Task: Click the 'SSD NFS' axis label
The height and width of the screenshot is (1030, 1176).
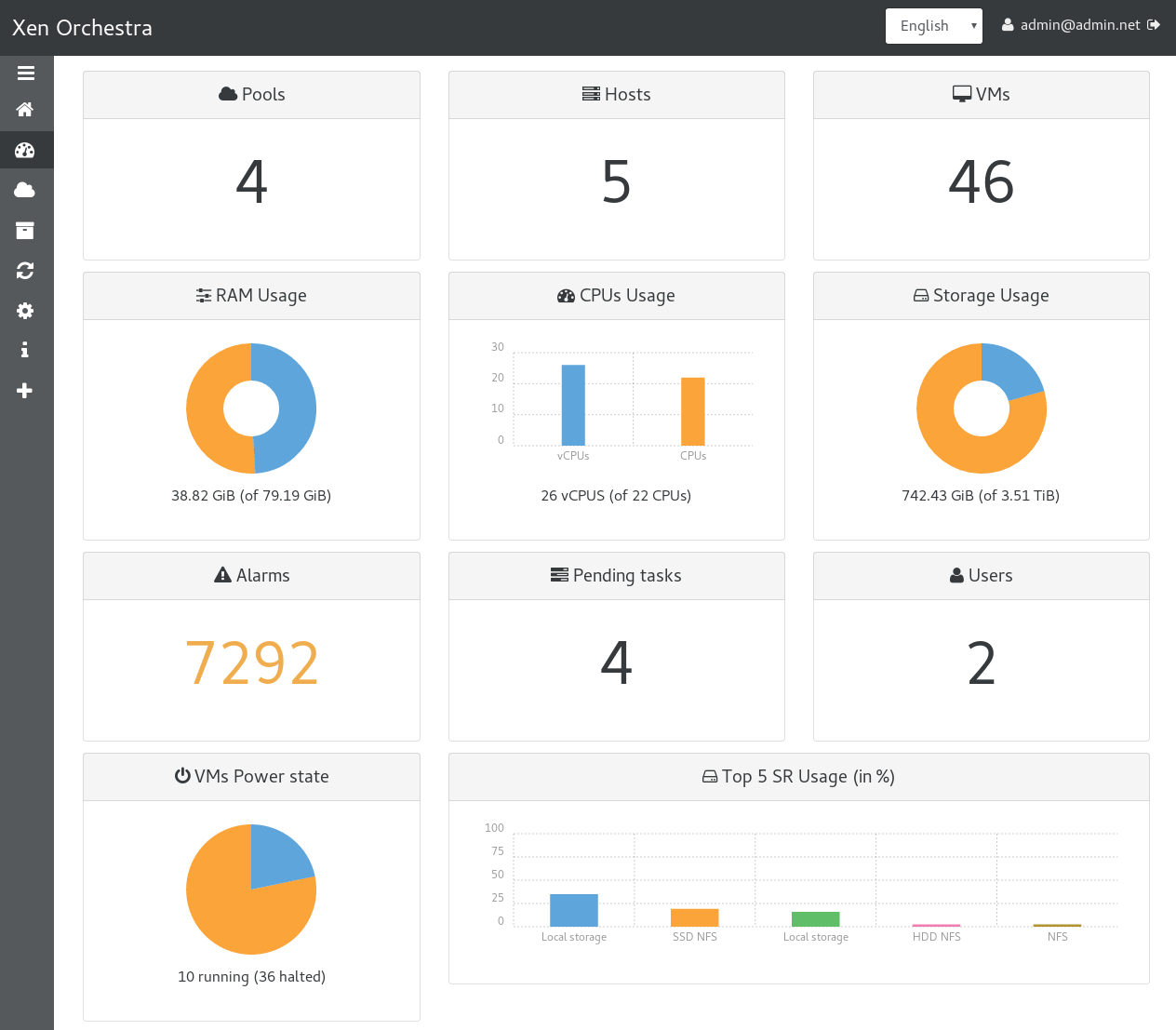Action: click(695, 937)
